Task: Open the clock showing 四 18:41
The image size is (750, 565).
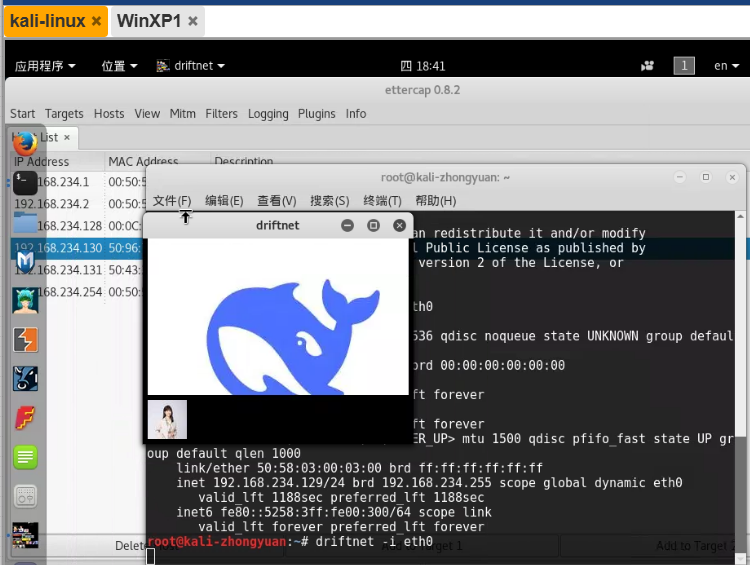Action: [x=423, y=66]
